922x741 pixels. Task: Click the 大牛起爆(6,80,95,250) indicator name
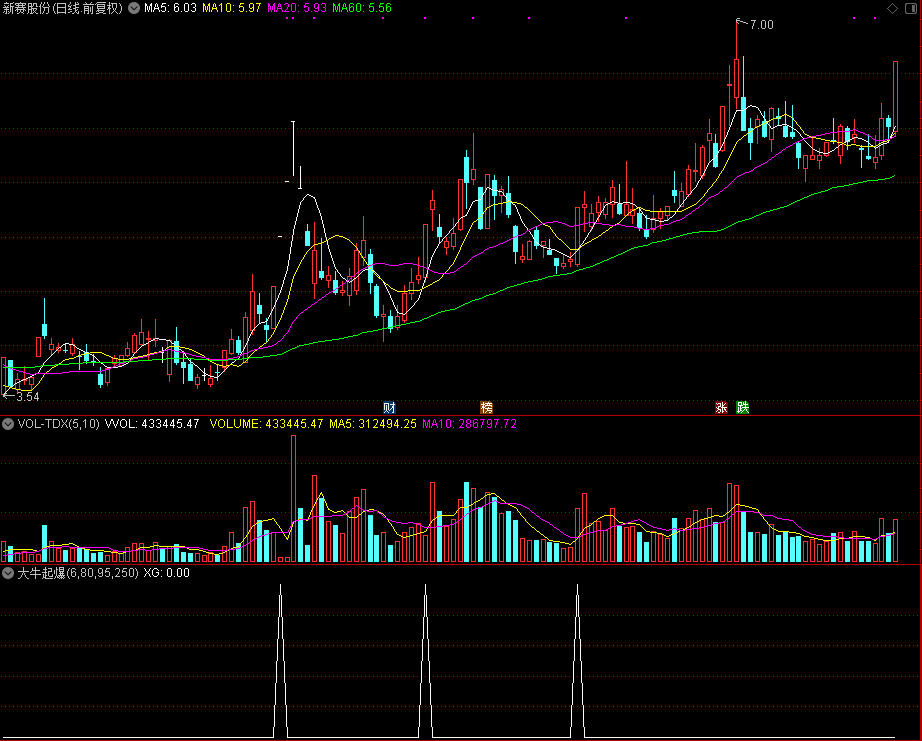(78, 573)
